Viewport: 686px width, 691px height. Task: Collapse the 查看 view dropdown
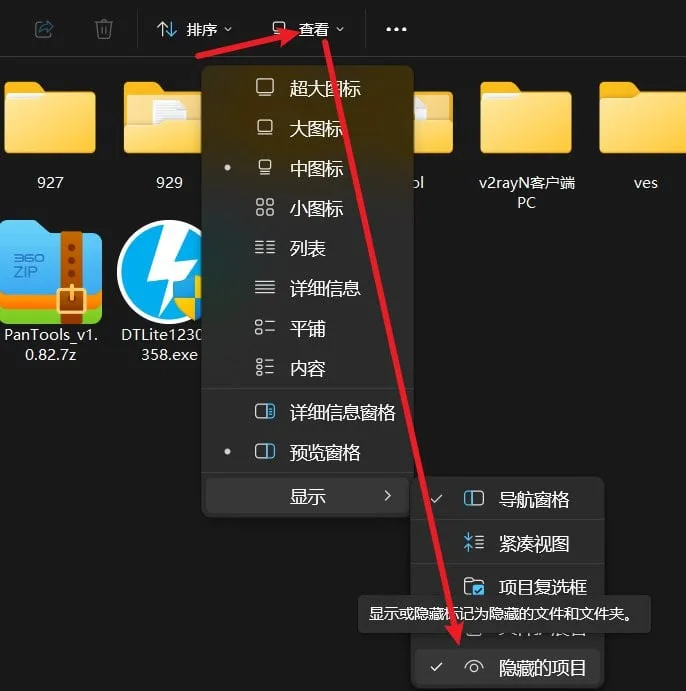[308, 29]
